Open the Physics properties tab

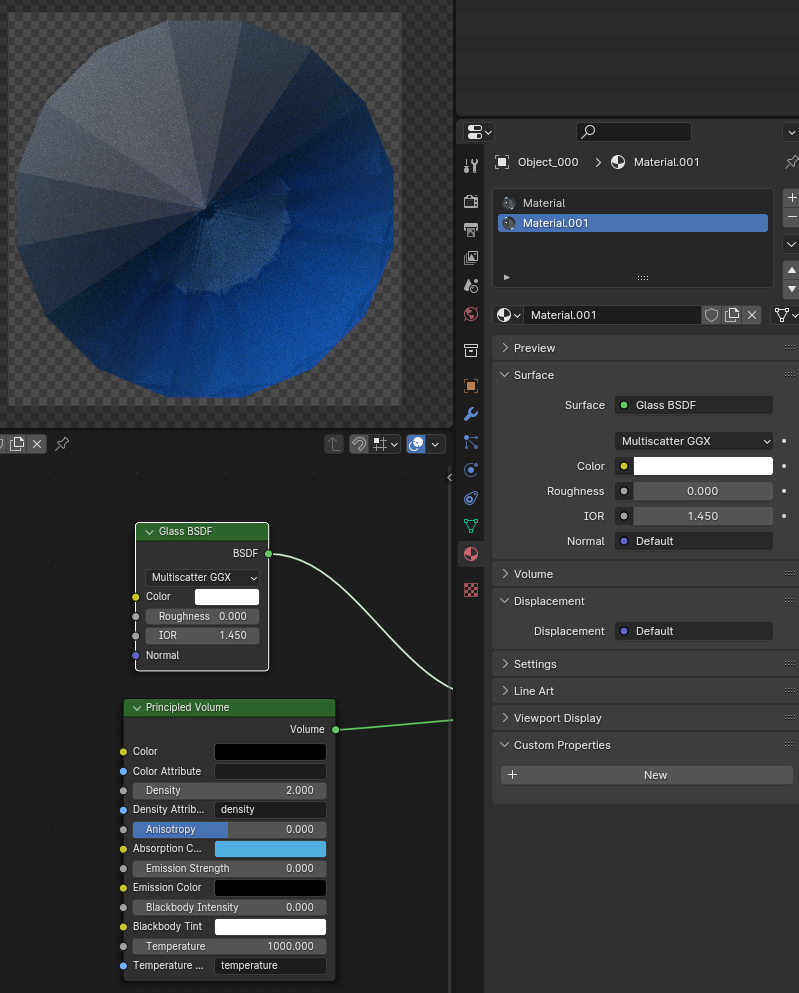(x=470, y=470)
